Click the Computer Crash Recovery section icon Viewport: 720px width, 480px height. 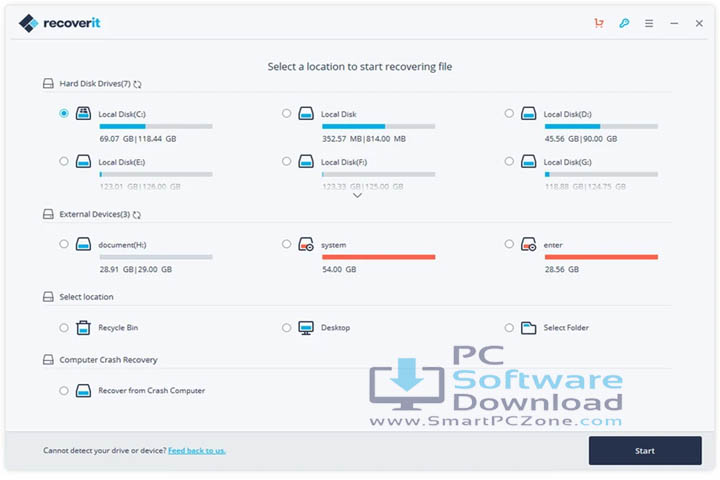tap(48, 360)
